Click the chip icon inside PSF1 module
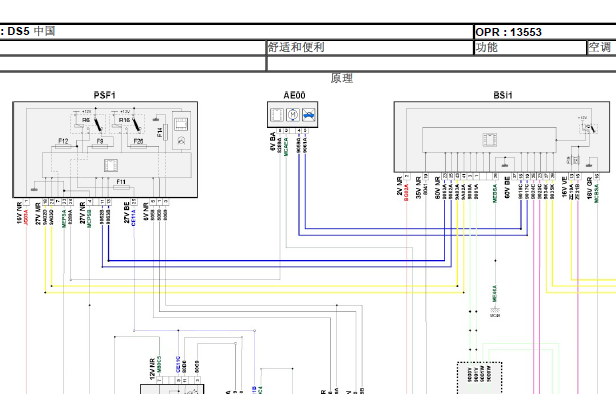Screen dimensions: 616x394 [x=111, y=165]
